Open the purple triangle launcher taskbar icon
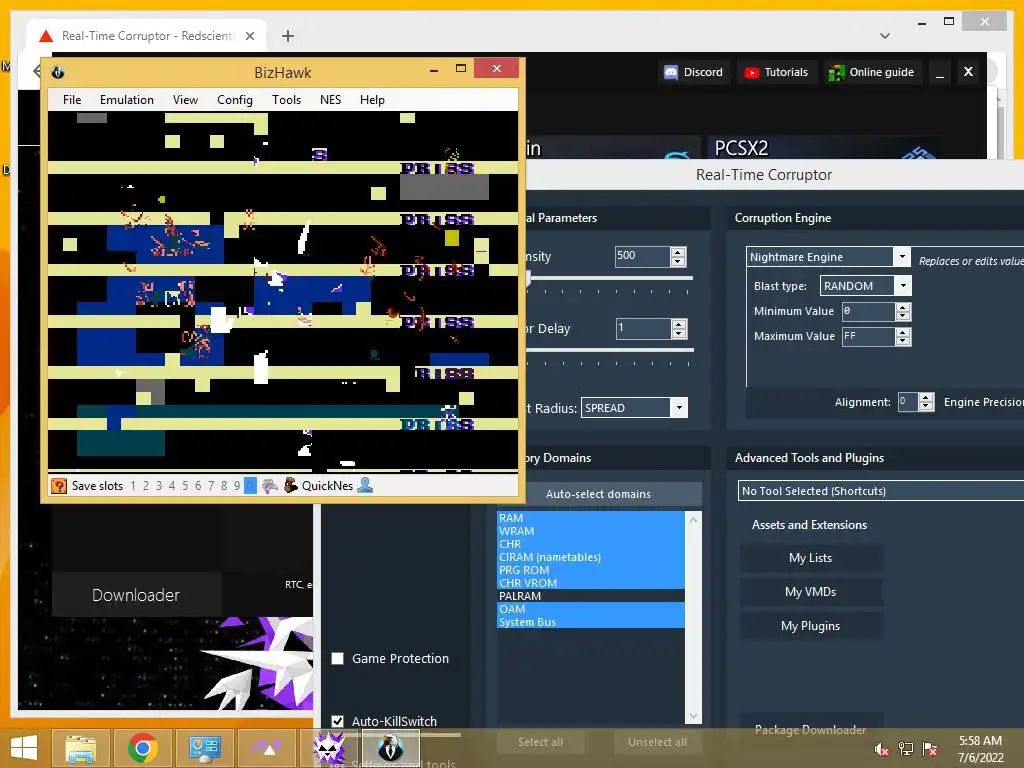Image resolution: width=1024 pixels, height=768 pixels. click(x=267, y=748)
